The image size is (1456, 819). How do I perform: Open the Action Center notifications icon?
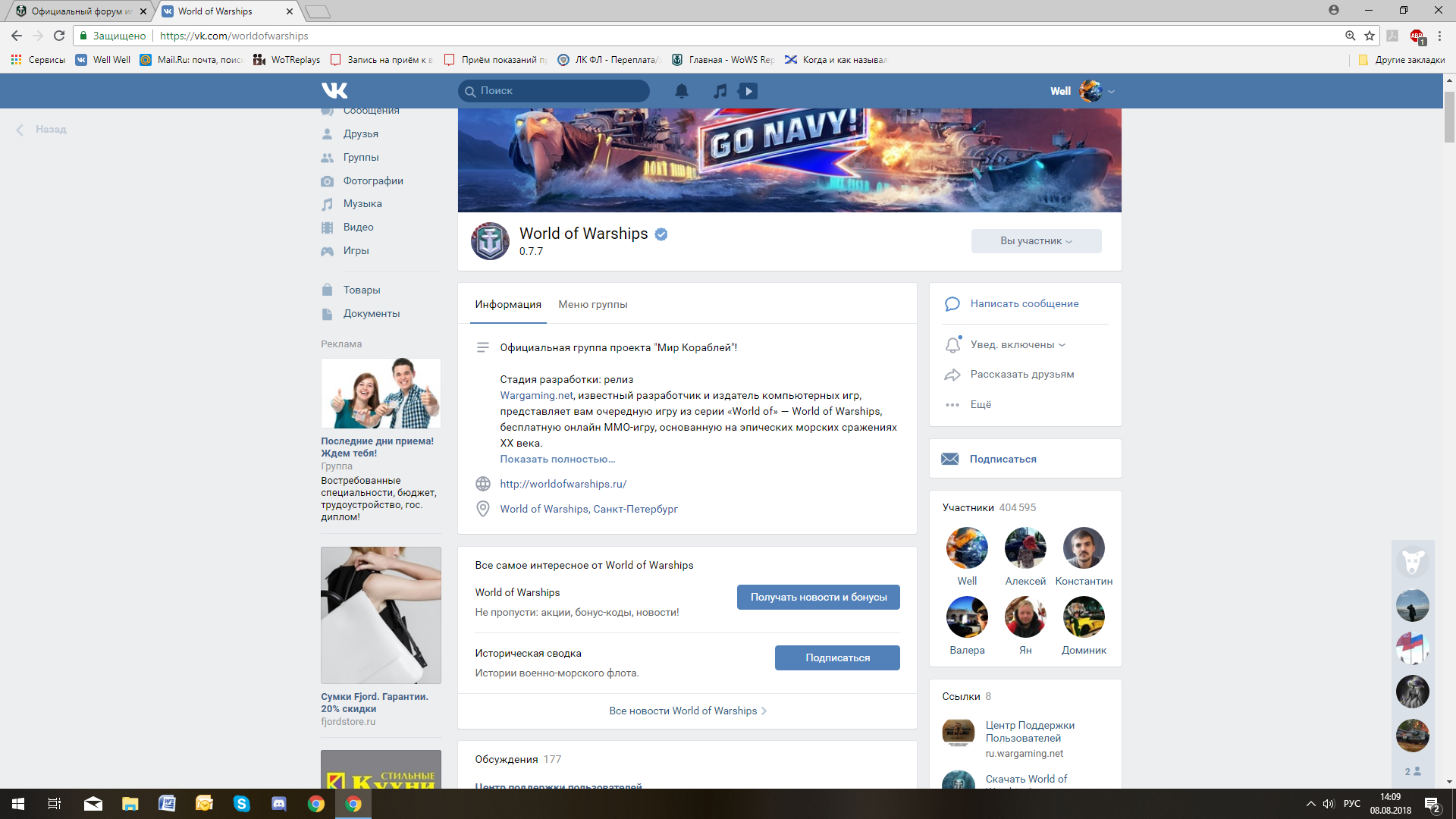1432,804
